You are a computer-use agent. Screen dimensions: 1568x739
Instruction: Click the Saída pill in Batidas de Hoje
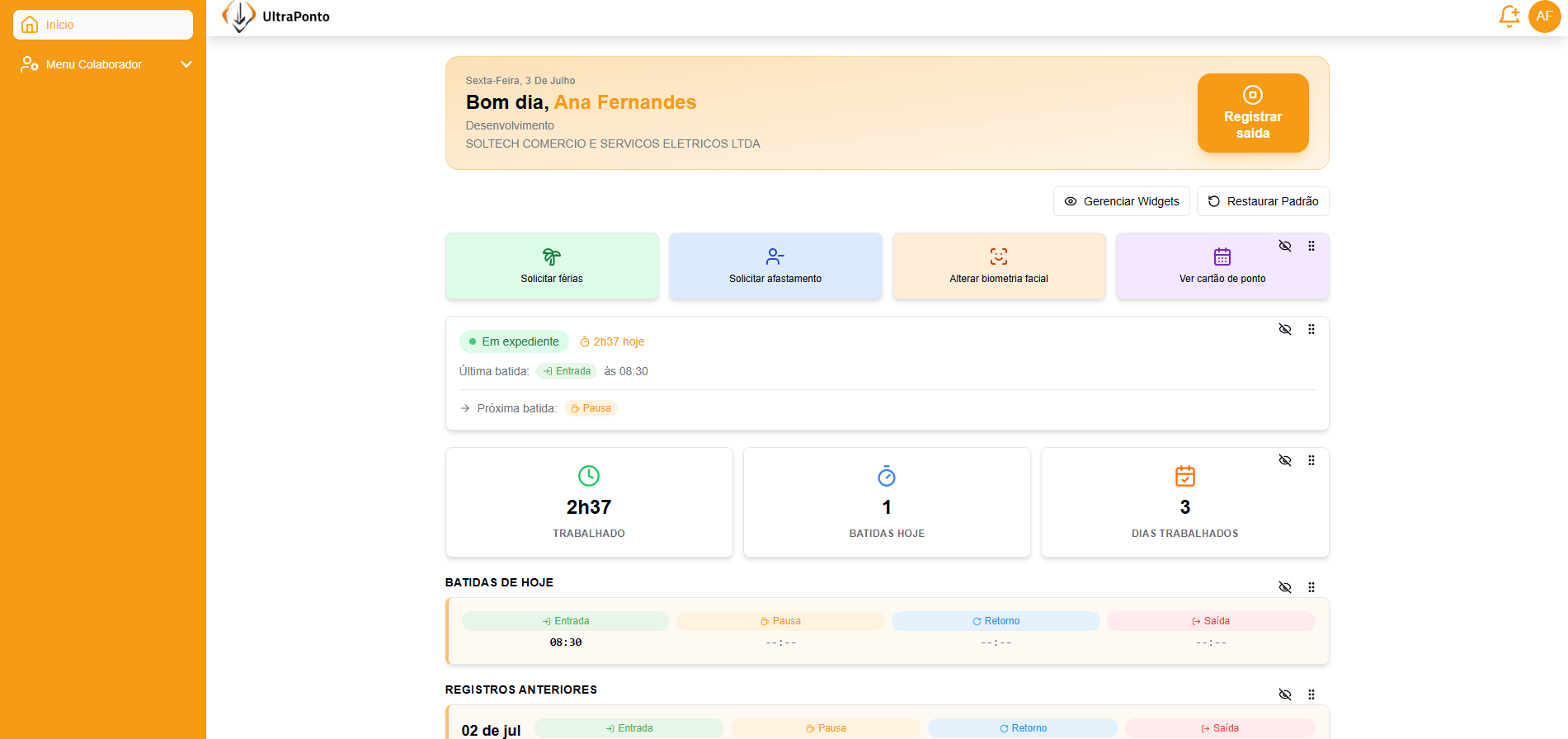[x=1211, y=621]
